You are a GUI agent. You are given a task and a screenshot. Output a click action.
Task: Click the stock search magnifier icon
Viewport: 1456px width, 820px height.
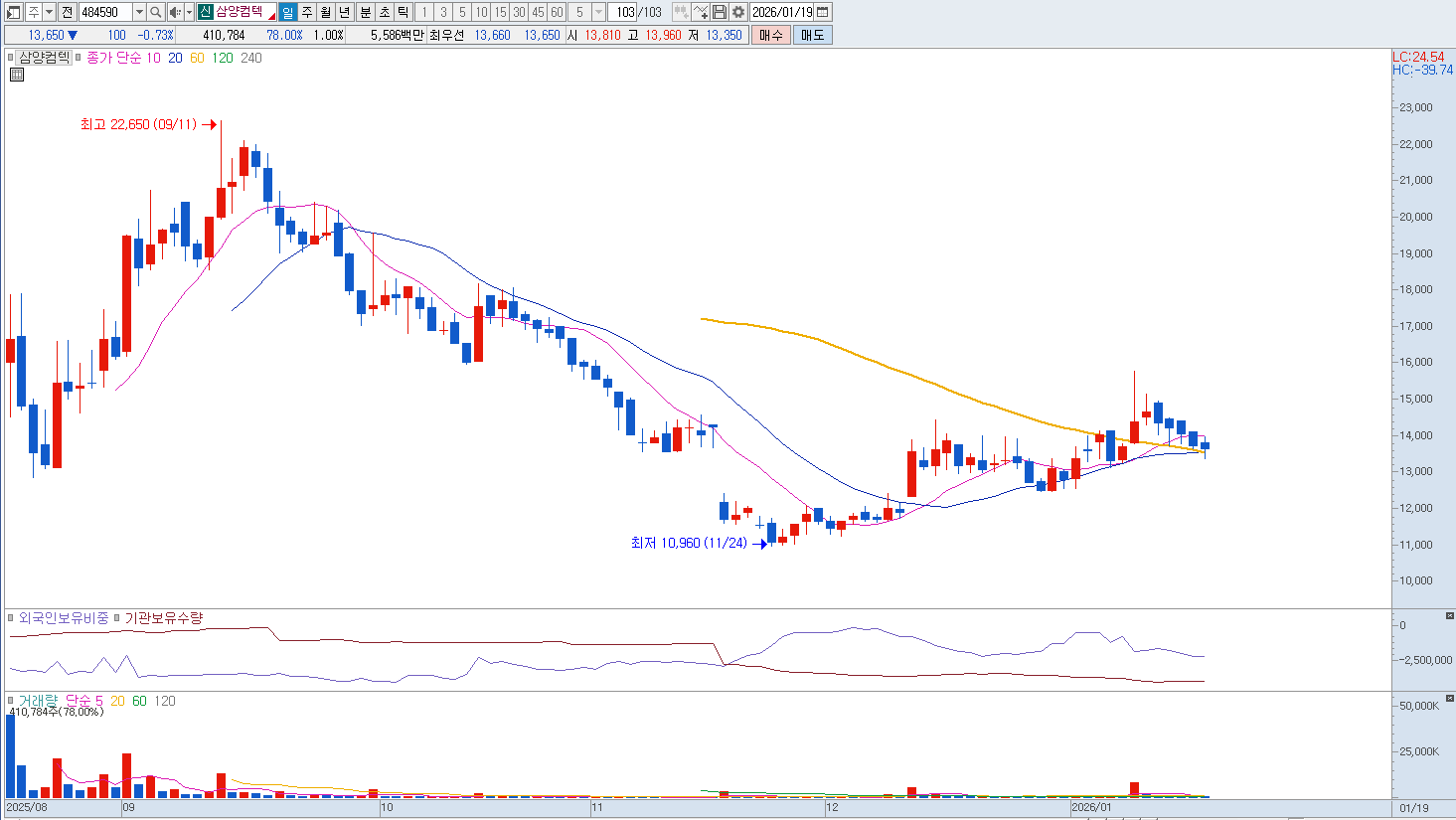tap(156, 12)
